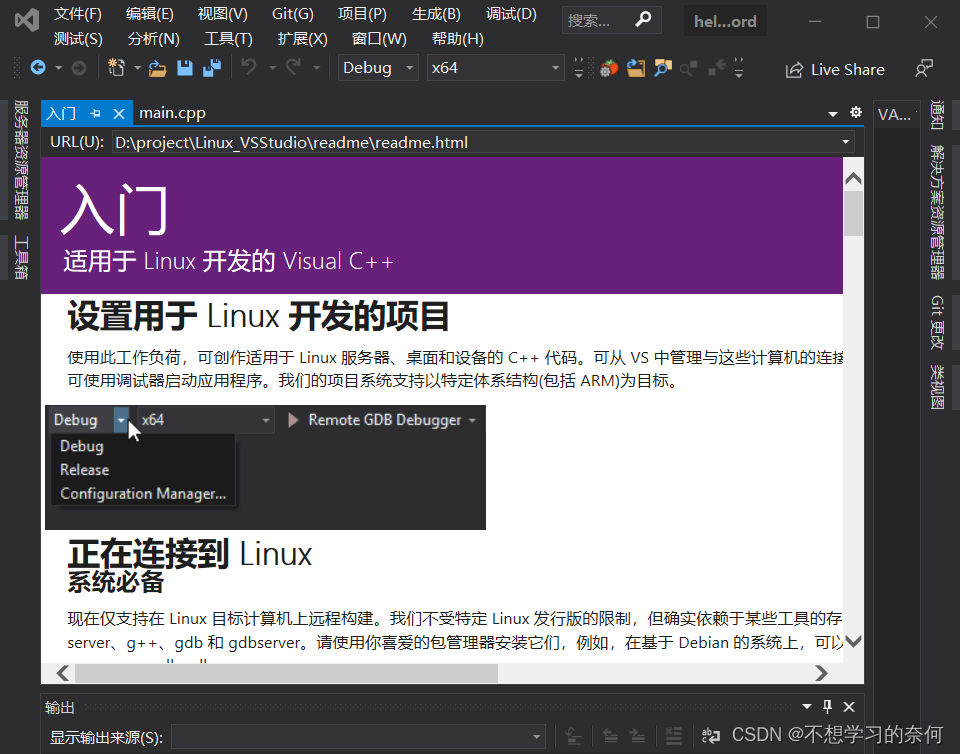
Task: Launch Visual Assist via the tomato icon
Action: pos(609,68)
